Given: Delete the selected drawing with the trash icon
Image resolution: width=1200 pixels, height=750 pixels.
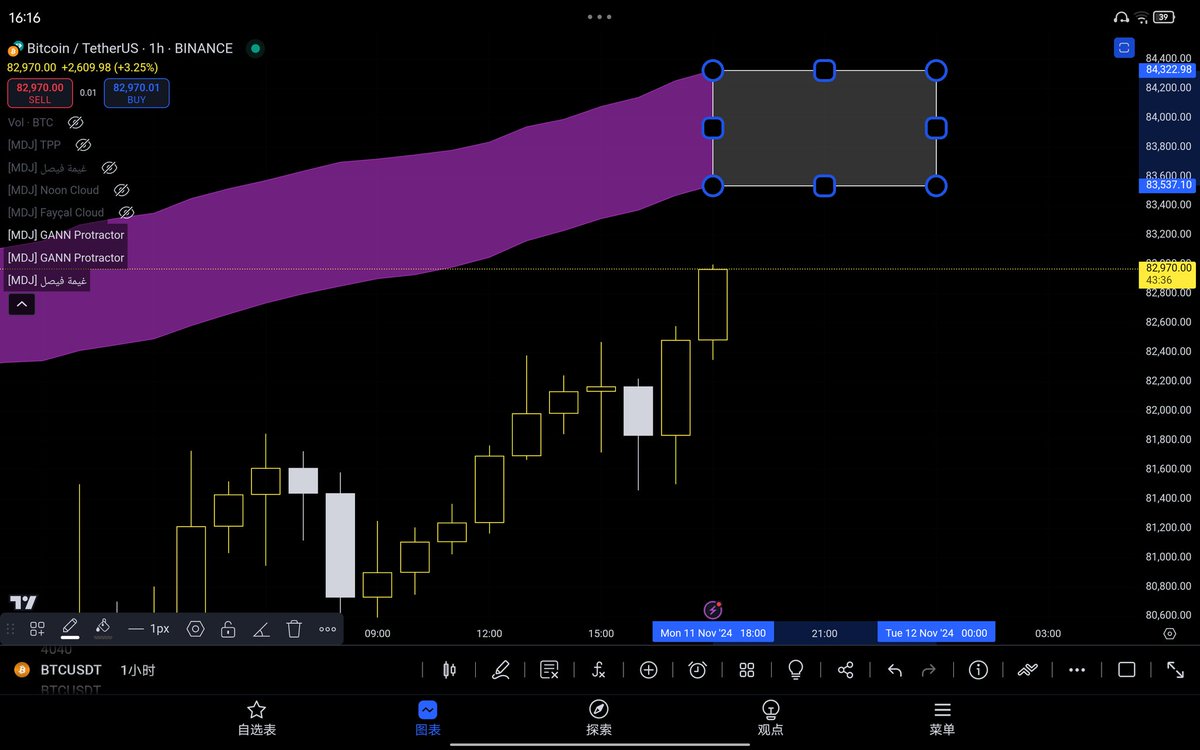Looking at the screenshot, I should (x=294, y=629).
